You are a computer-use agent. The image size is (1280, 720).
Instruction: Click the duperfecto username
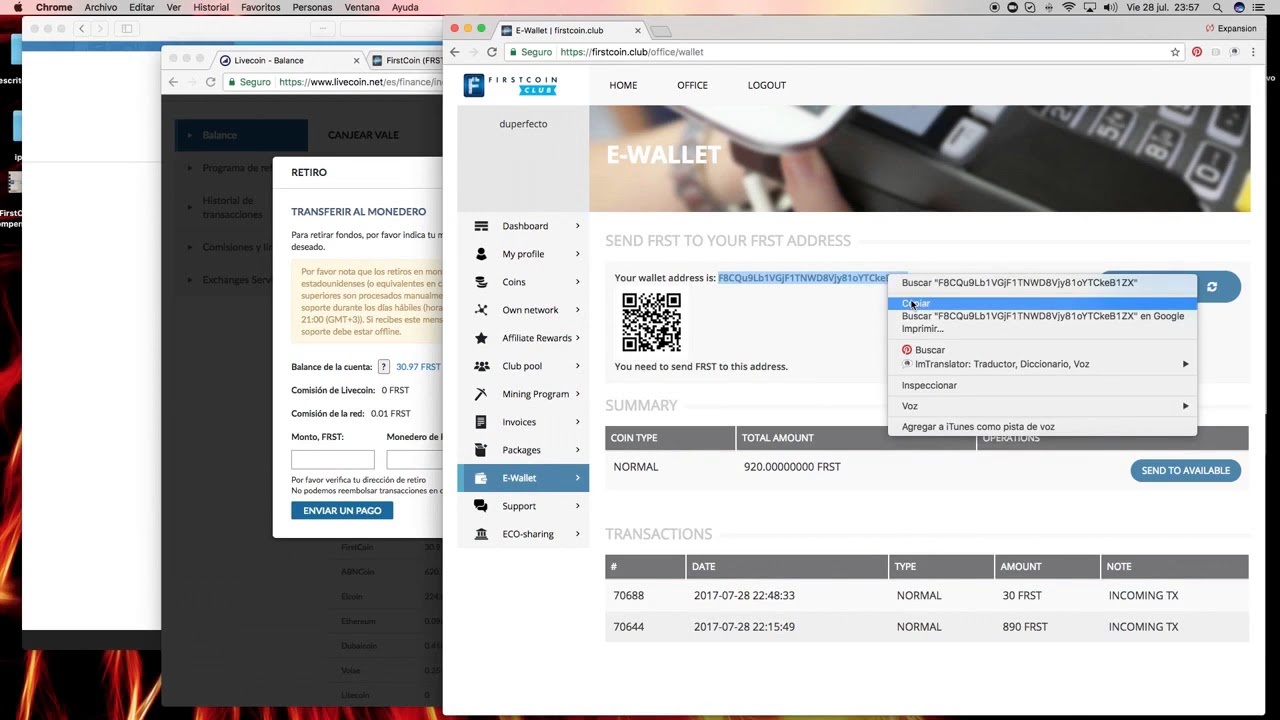coord(523,124)
